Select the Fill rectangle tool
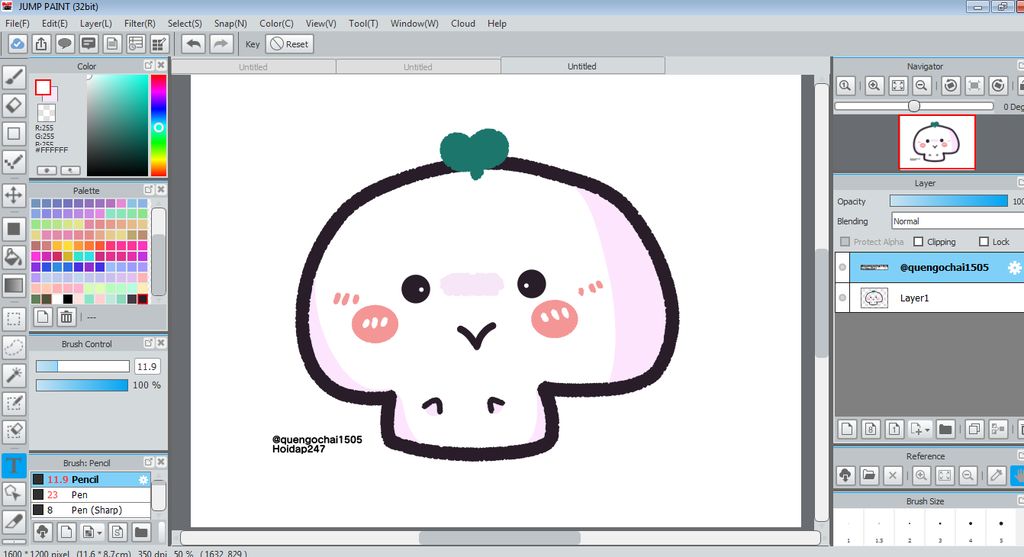Viewport: 1024px width, 557px height. pyautogui.click(x=14, y=229)
